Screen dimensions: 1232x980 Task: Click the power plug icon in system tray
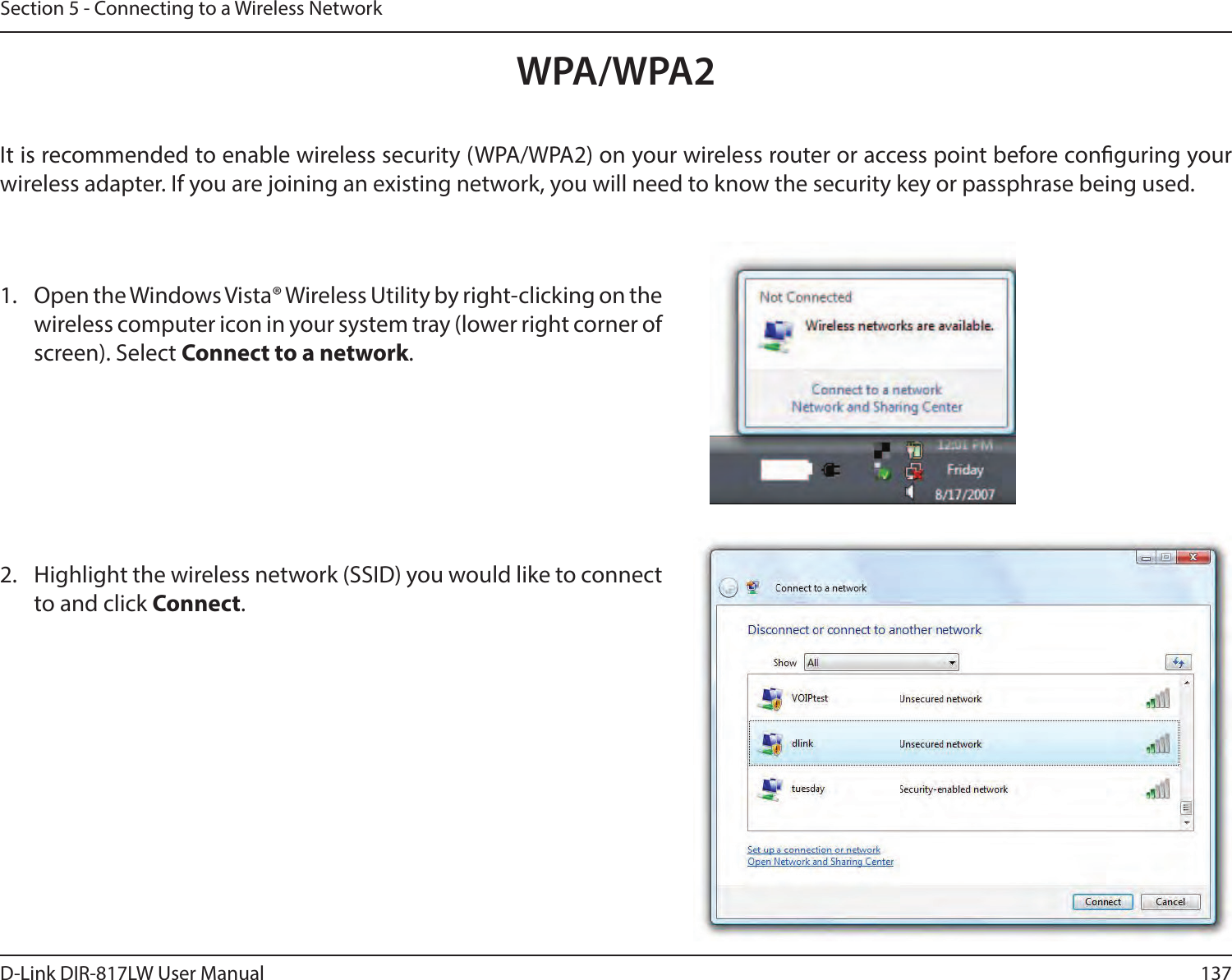point(831,470)
